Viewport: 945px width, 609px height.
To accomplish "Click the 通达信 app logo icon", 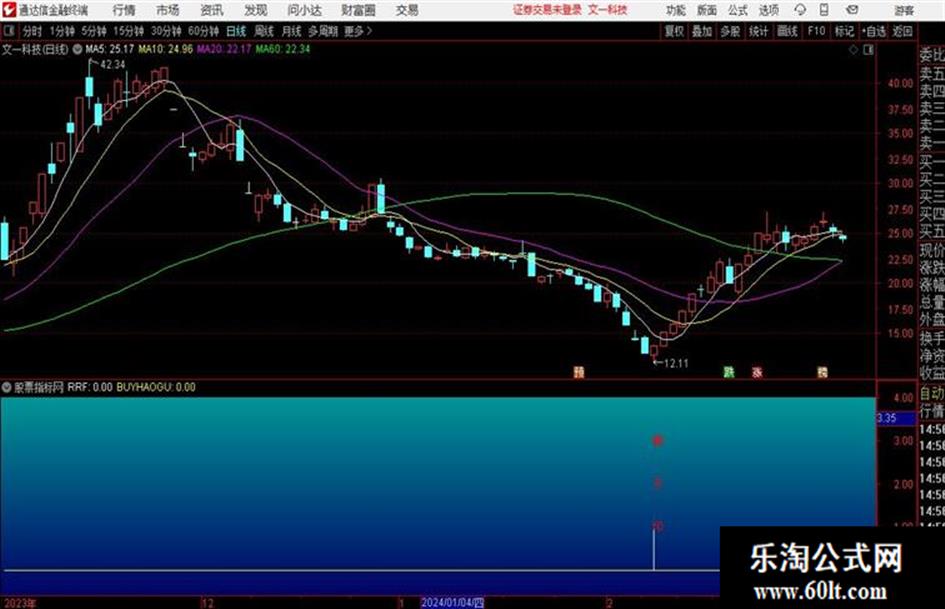I will click(8, 9).
